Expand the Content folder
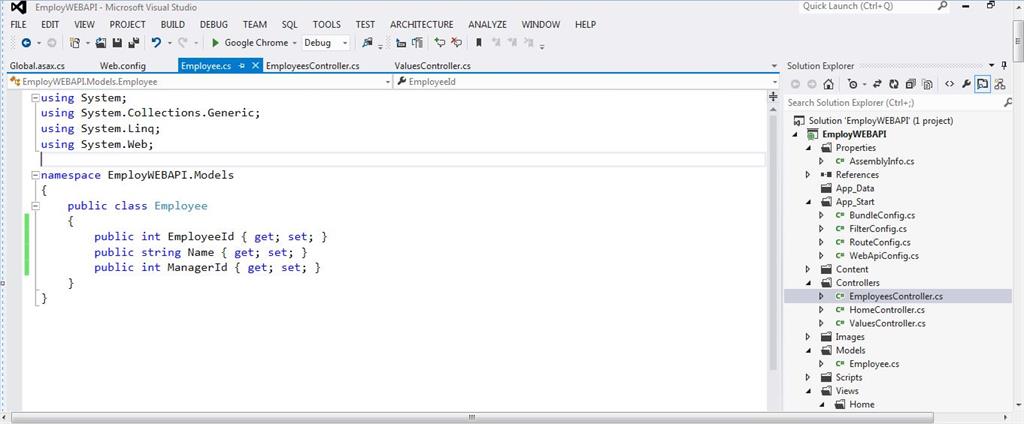The height and width of the screenshot is (424, 1024). (x=808, y=269)
